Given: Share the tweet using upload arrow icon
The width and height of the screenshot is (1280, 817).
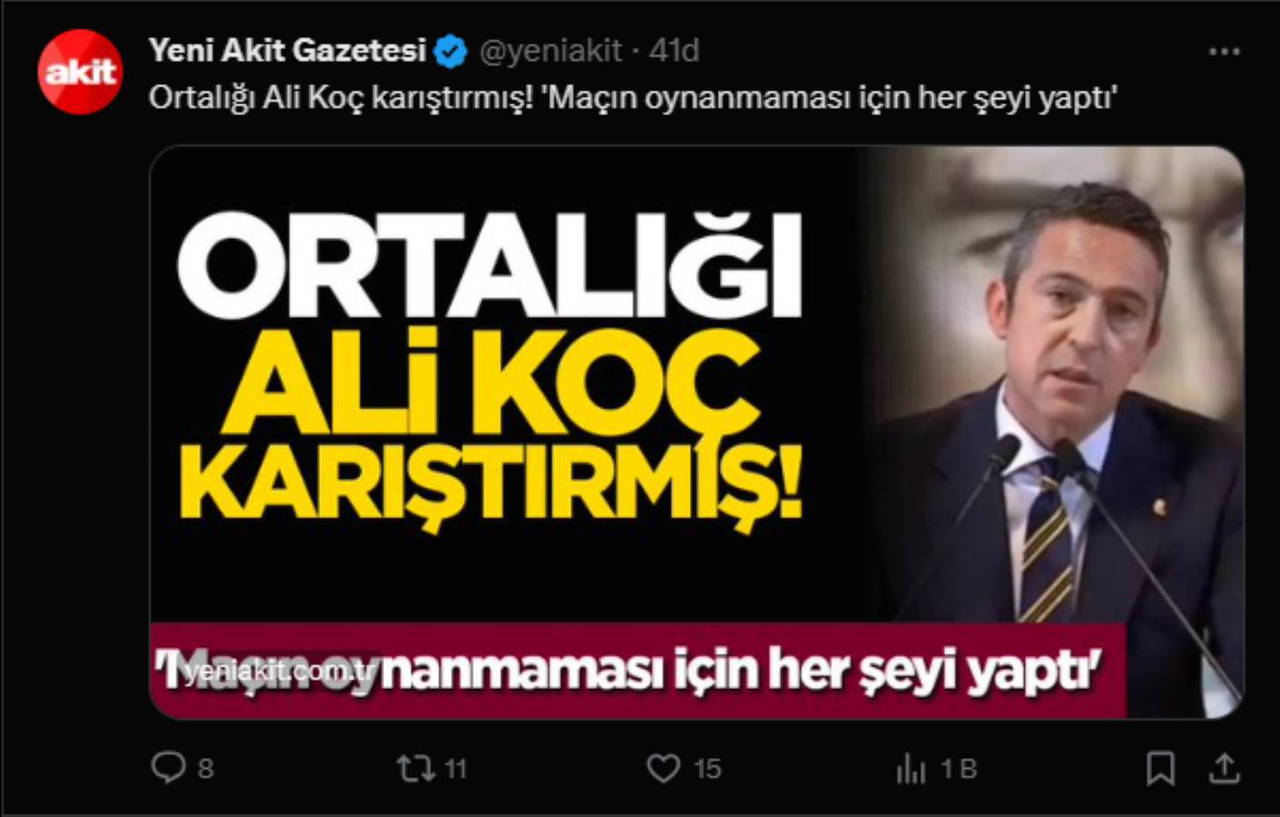Looking at the screenshot, I should point(1225,768).
